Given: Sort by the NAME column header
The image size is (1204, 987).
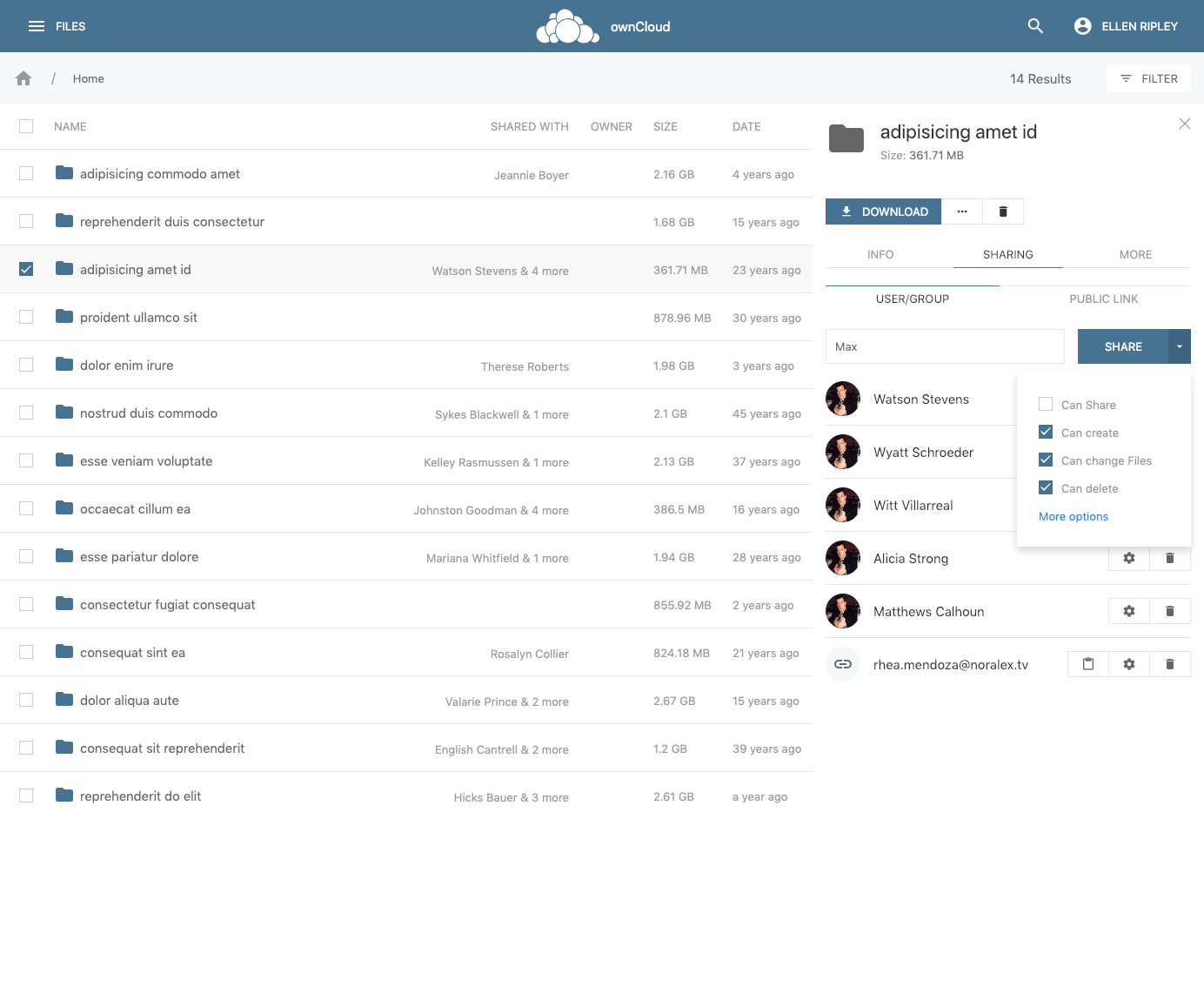Looking at the screenshot, I should click(70, 126).
